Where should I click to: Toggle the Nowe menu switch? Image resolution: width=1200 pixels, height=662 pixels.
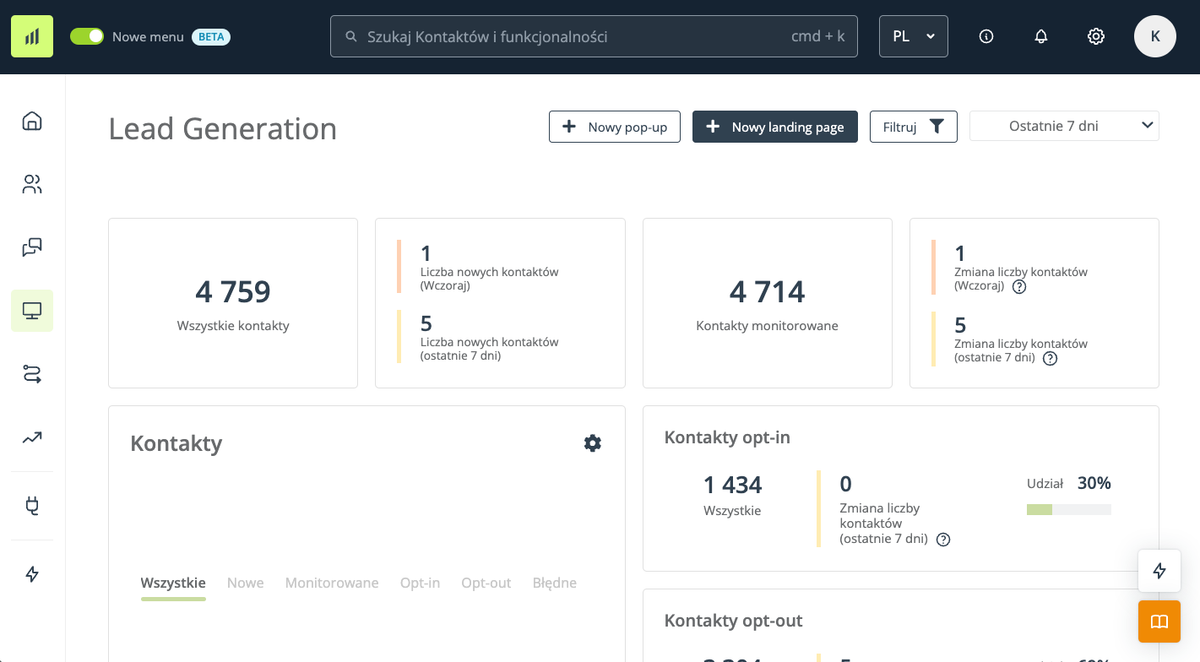(87, 36)
